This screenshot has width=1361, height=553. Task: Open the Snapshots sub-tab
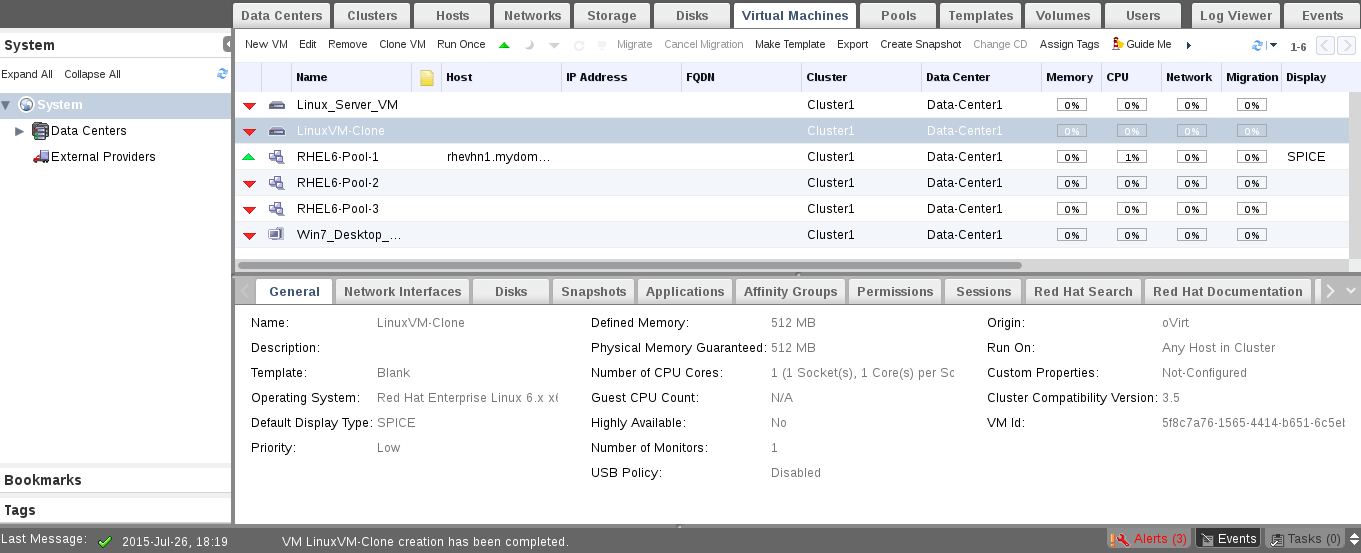[593, 291]
